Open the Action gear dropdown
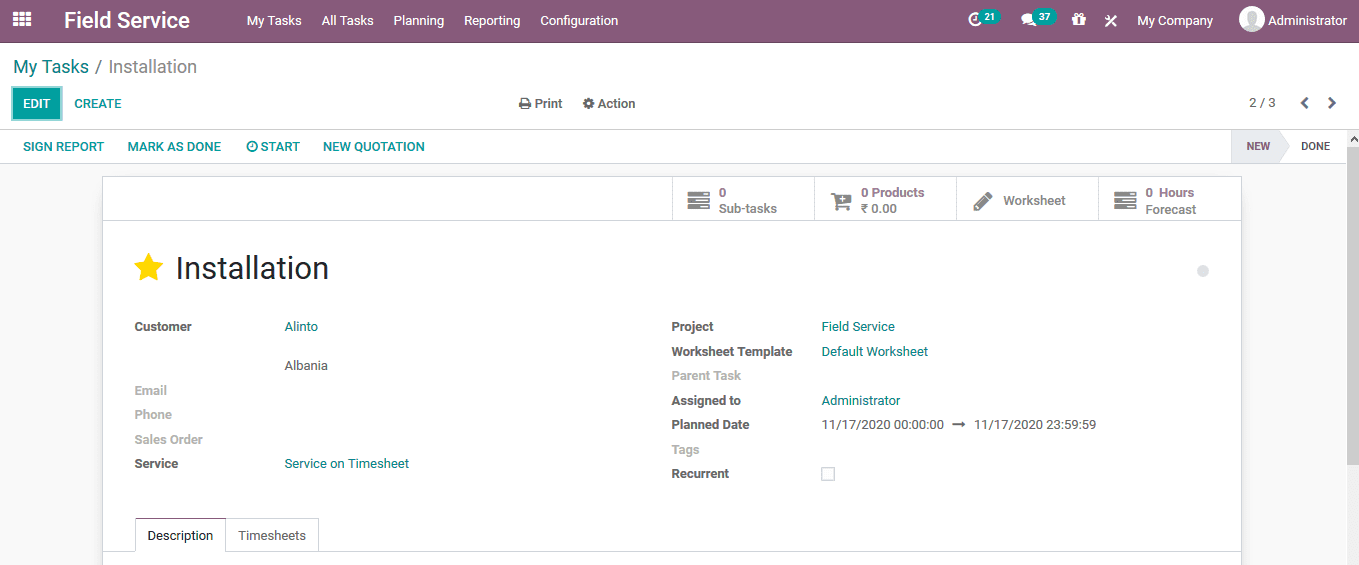The image size is (1359, 565). point(609,104)
